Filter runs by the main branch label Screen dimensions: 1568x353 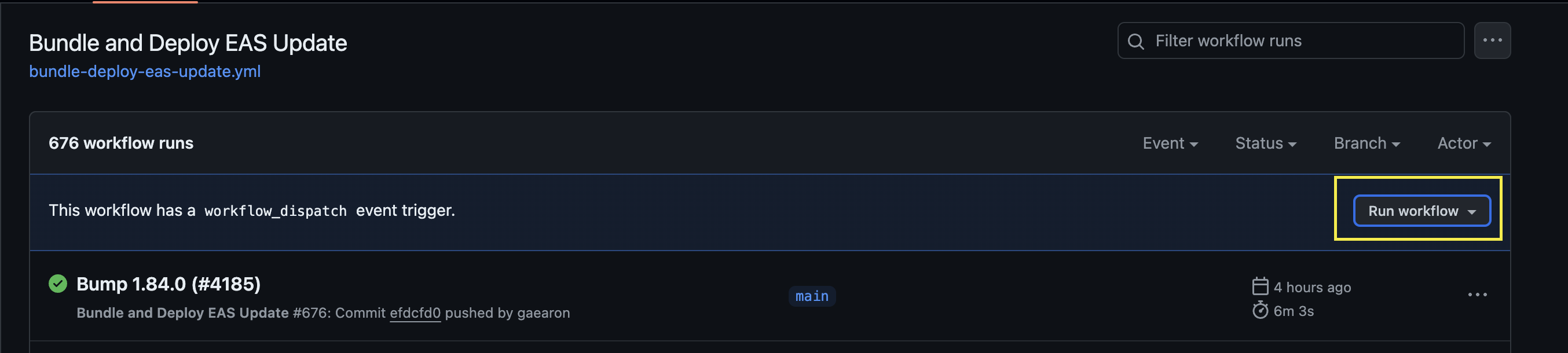coord(812,296)
